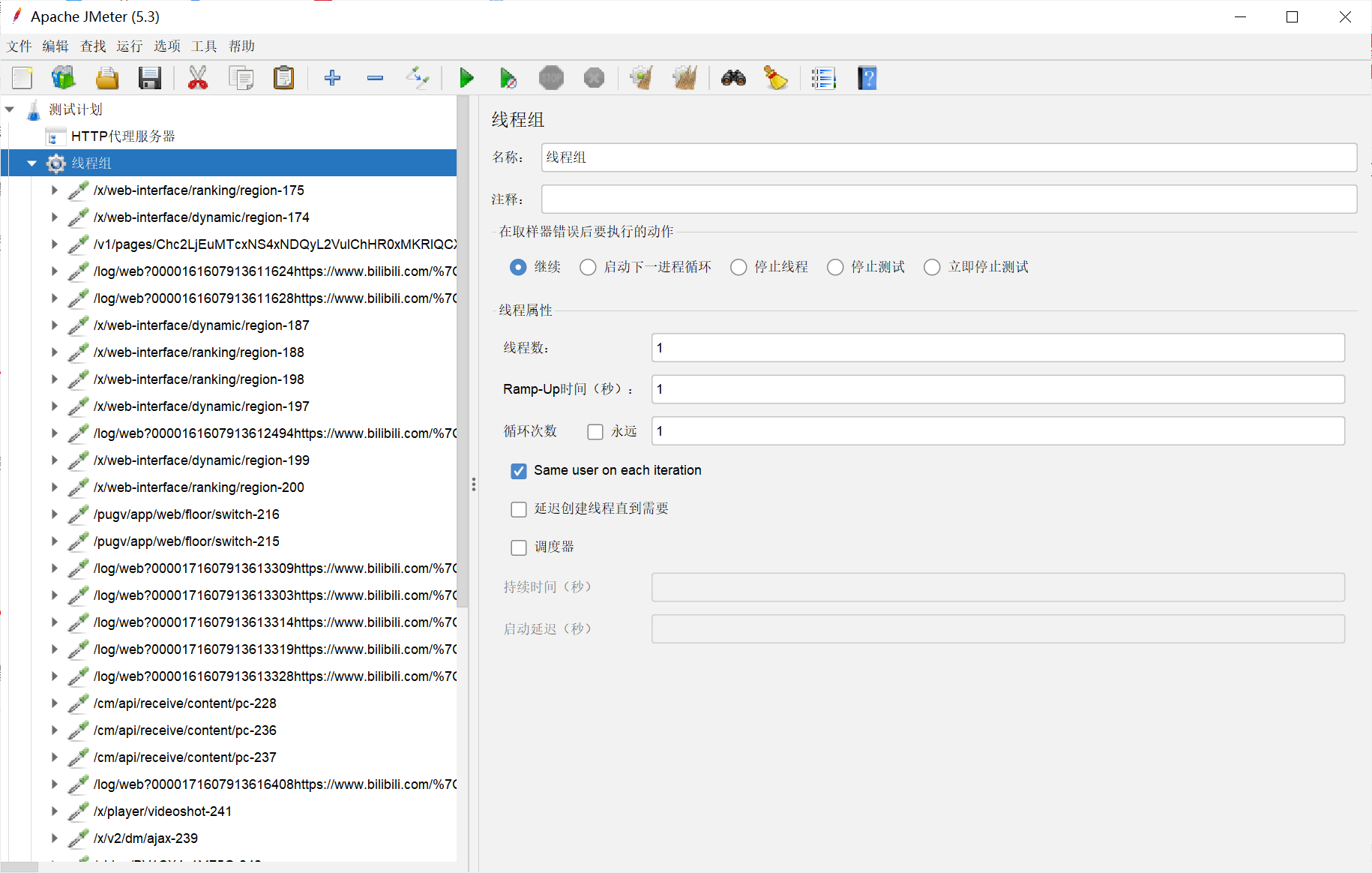Open the 文件 menu
Viewport: 1372px width, 873px height.
click(19, 46)
